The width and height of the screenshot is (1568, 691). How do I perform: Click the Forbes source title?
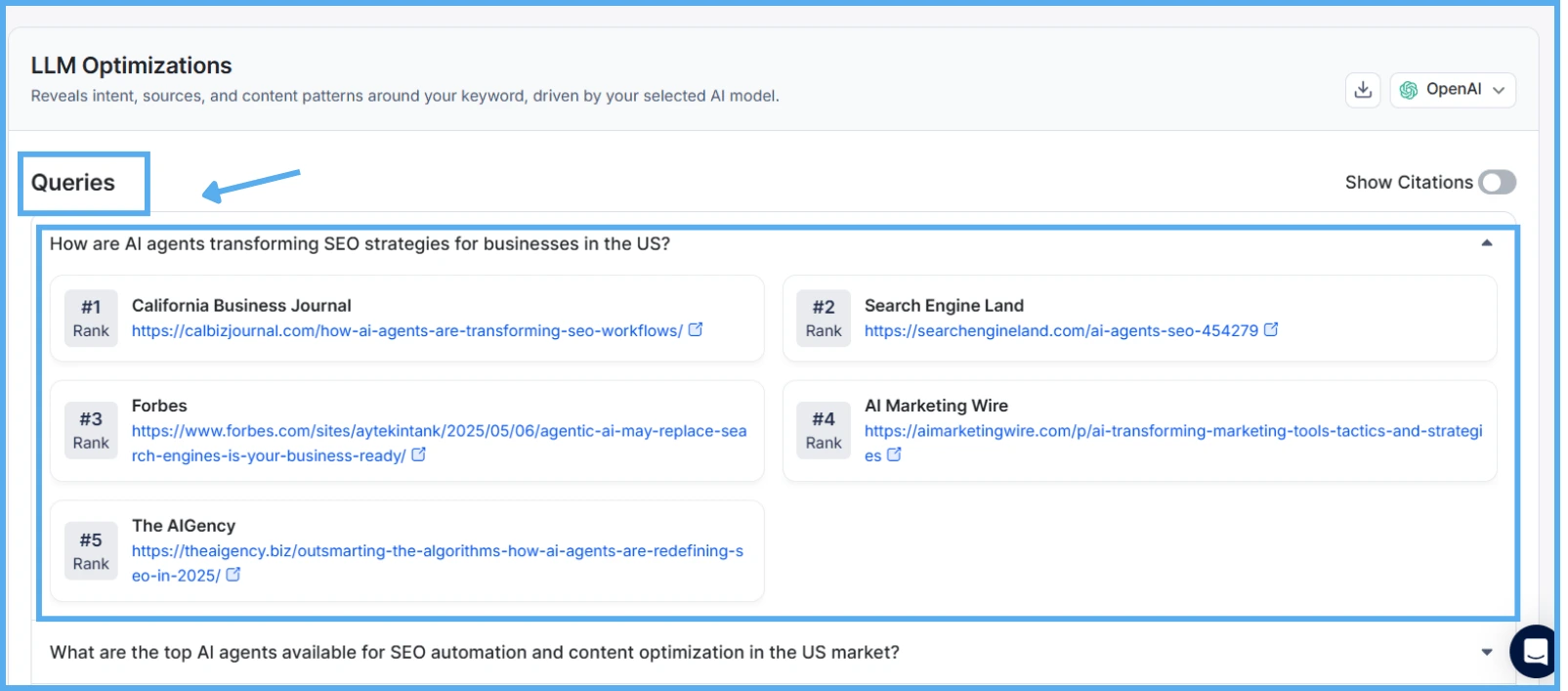pyautogui.click(x=159, y=406)
